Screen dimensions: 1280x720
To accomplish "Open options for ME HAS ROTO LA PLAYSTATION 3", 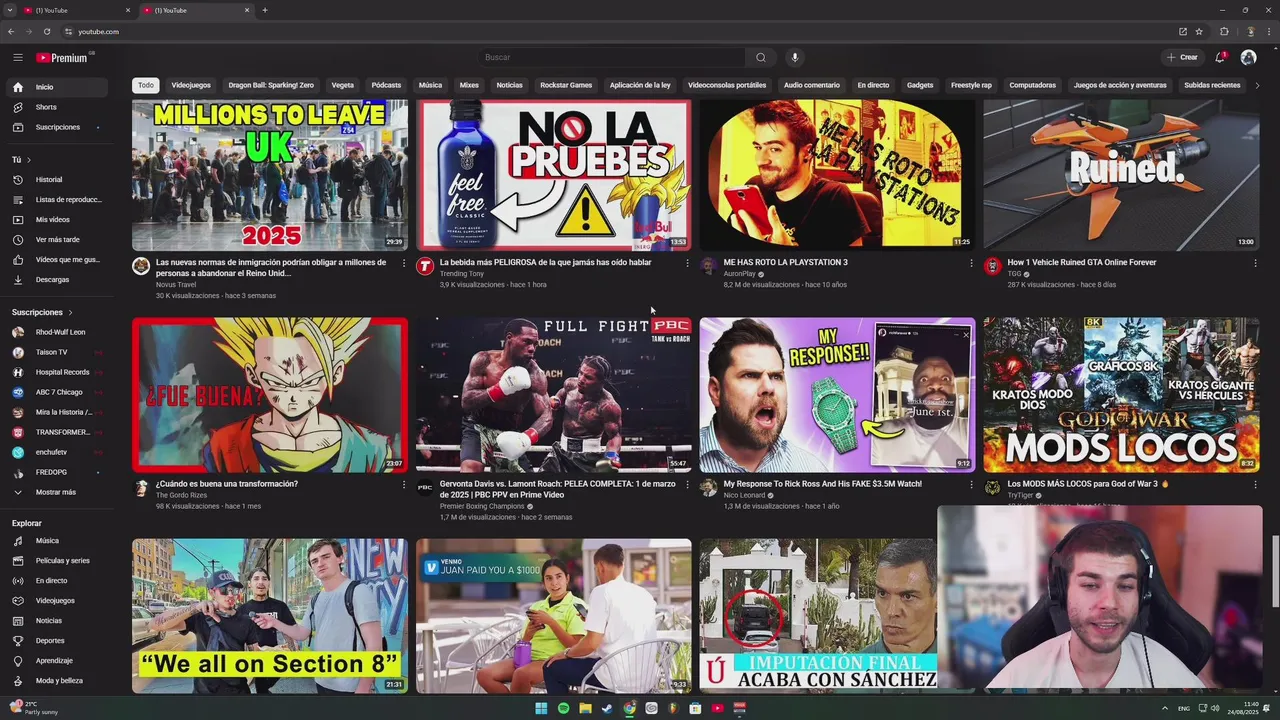I will [x=971, y=263].
